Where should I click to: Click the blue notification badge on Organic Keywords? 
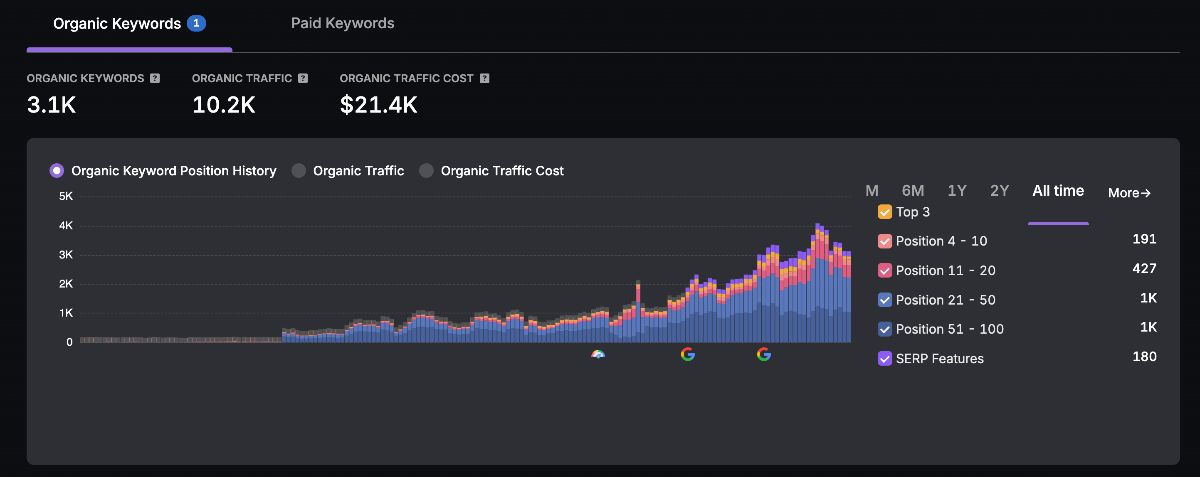pos(196,23)
